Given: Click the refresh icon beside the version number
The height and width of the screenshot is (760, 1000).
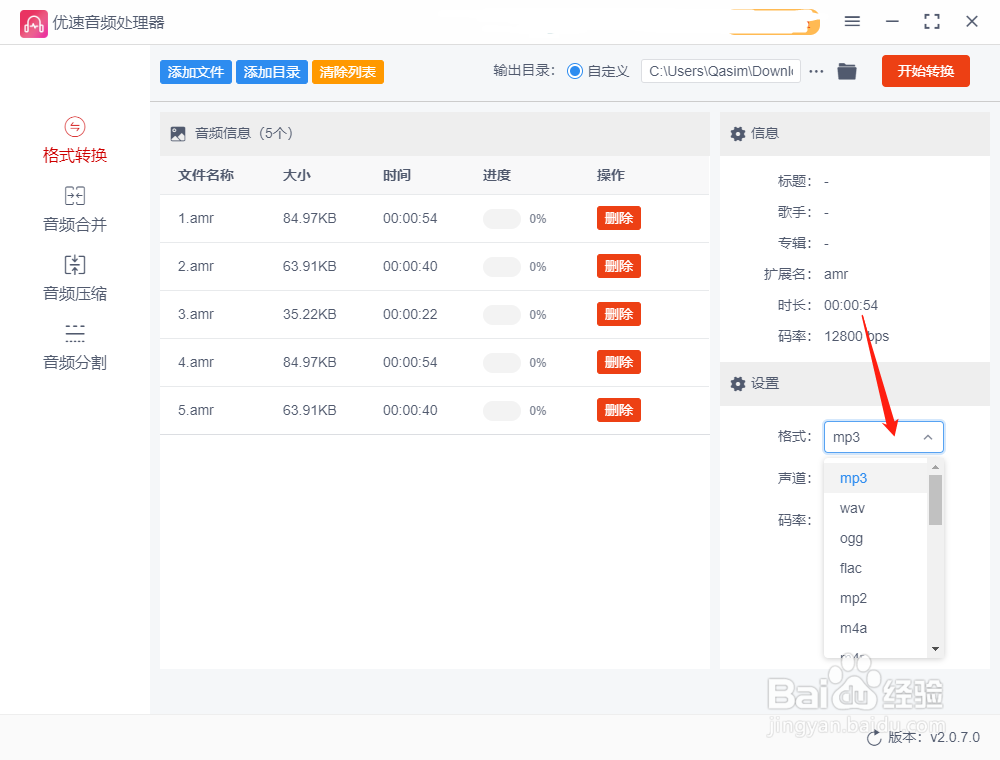Looking at the screenshot, I should (x=874, y=737).
